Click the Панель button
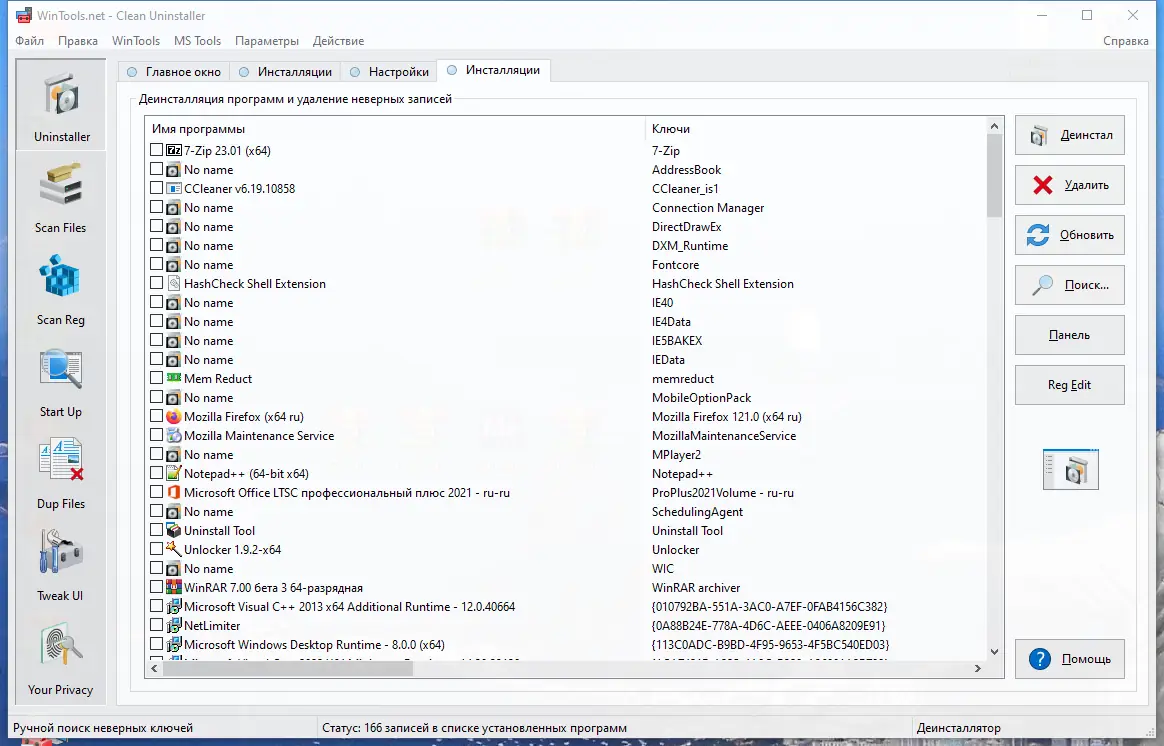The height and width of the screenshot is (746, 1164). click(x=1070, y=335)
